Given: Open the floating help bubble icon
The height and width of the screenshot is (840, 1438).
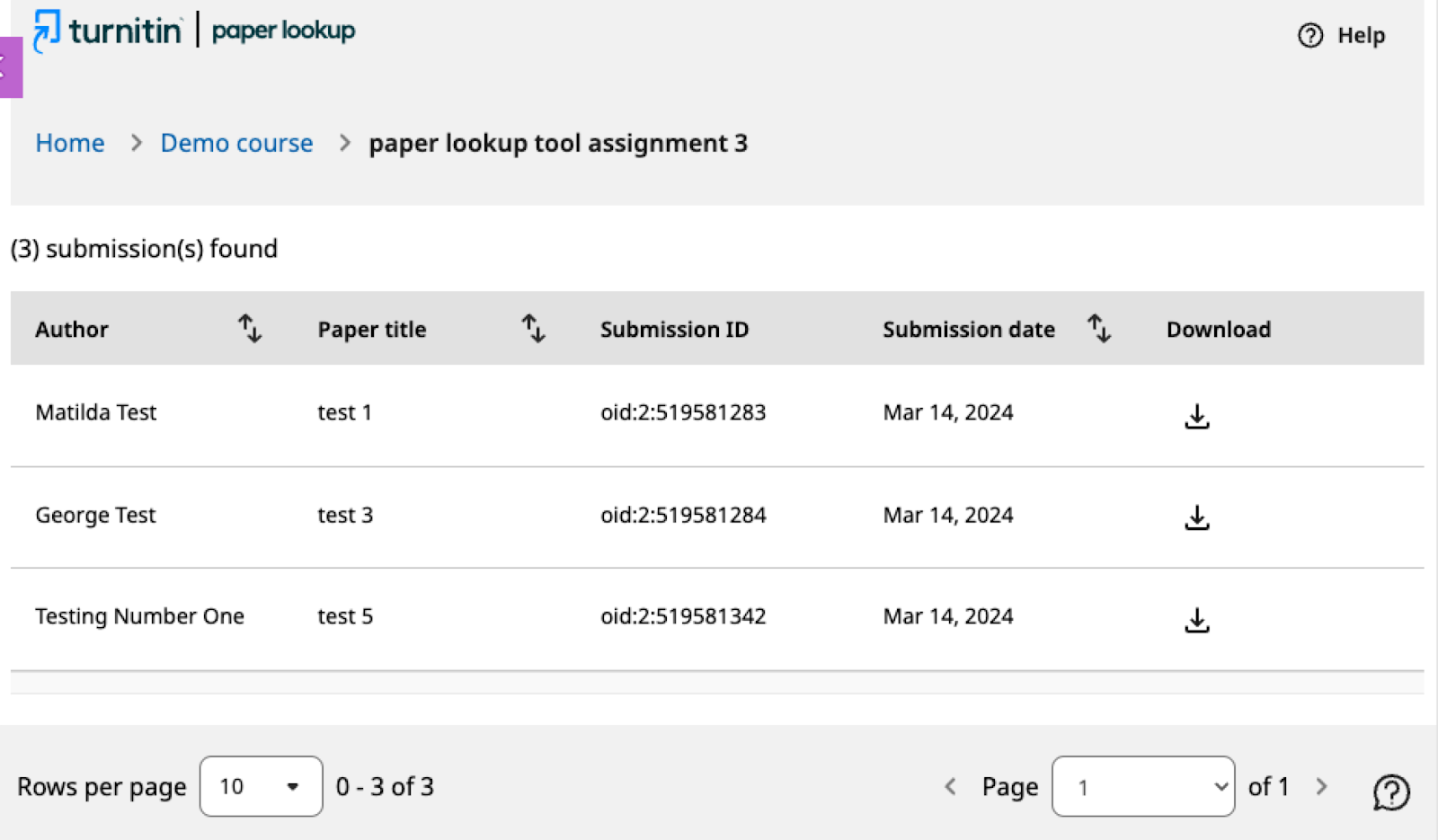Looking at the screenshot, I should click(x=1391, y=791).
